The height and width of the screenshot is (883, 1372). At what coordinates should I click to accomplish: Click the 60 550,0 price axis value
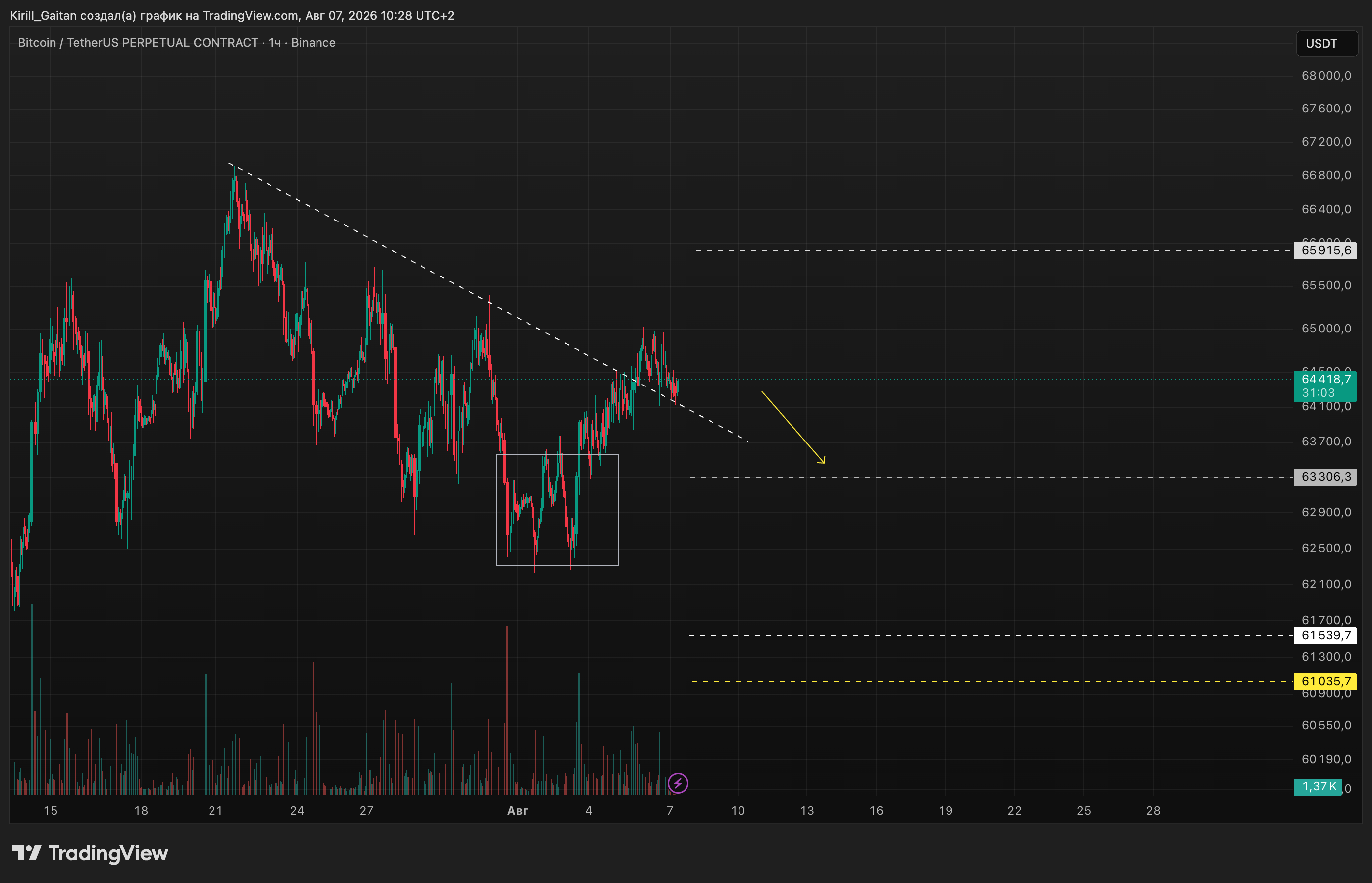pos(1326,725)
